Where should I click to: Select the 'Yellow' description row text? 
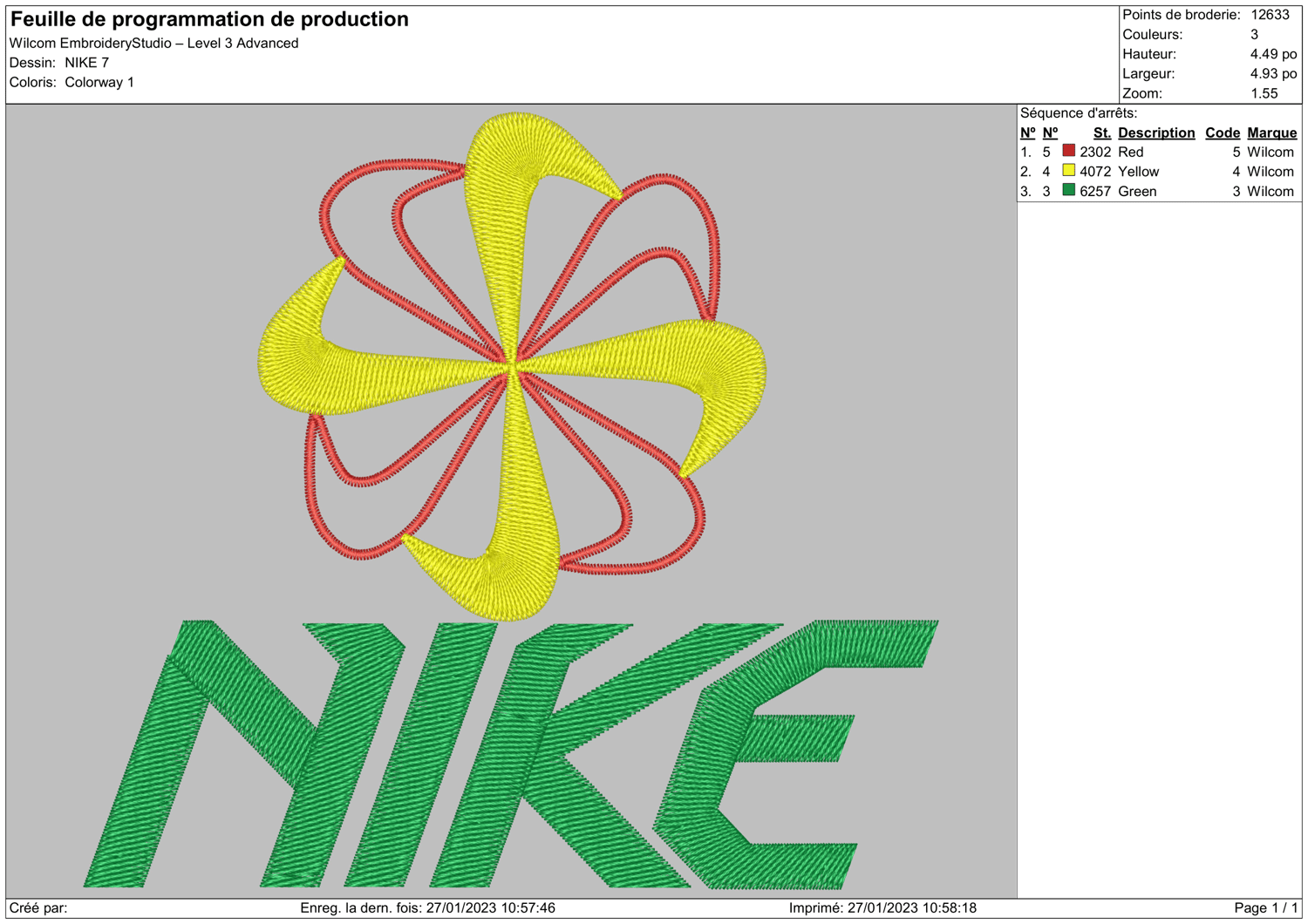click(x=1139, y=172)
